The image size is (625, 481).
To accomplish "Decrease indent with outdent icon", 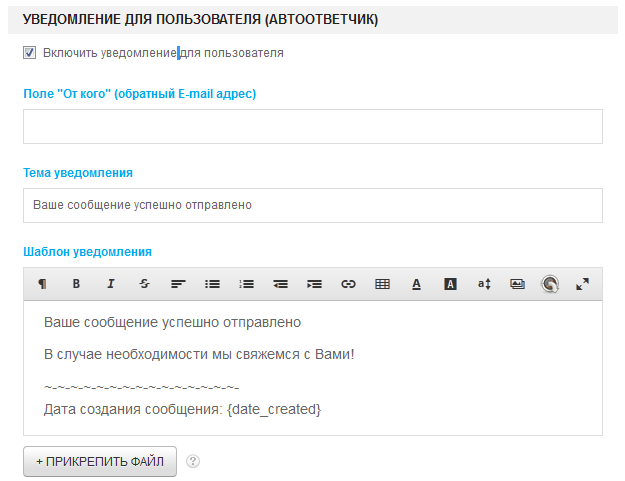I will (281, 284).
